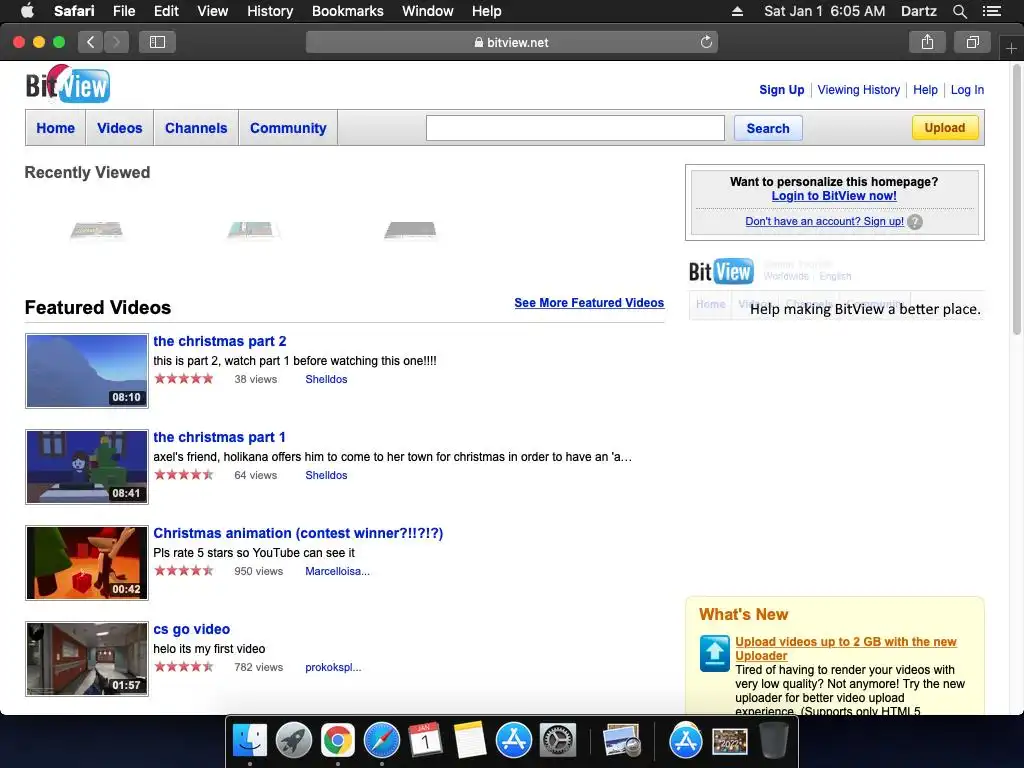Image resolution: width=1024 pixels, height=768 pixels.
Task: Open See More Featured Videos
Action: pos(589,302)
